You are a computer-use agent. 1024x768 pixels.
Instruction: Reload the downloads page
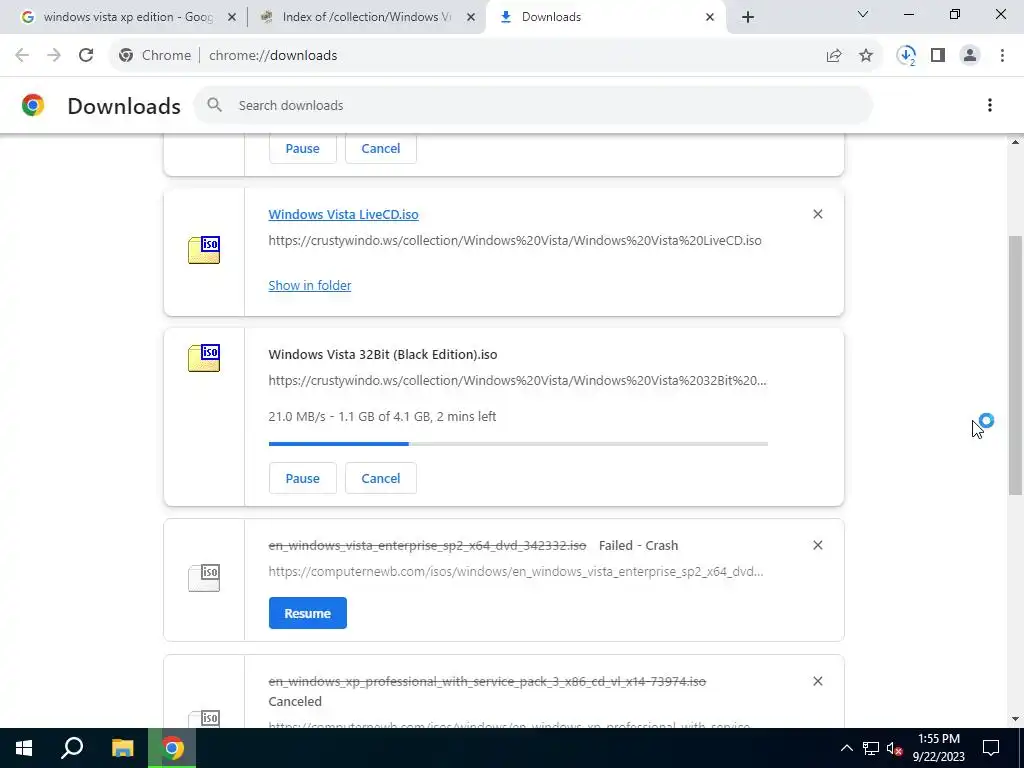[86, 56]
